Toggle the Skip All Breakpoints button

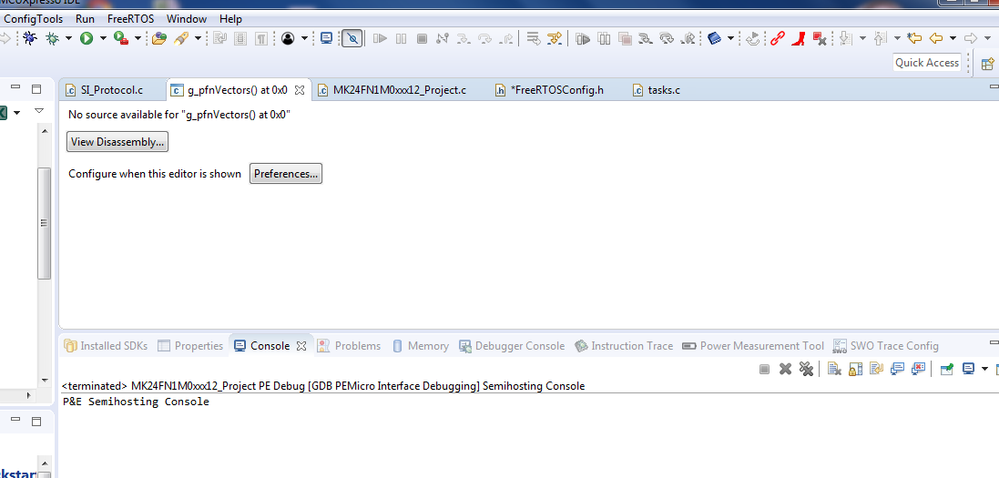click(352, 39)
